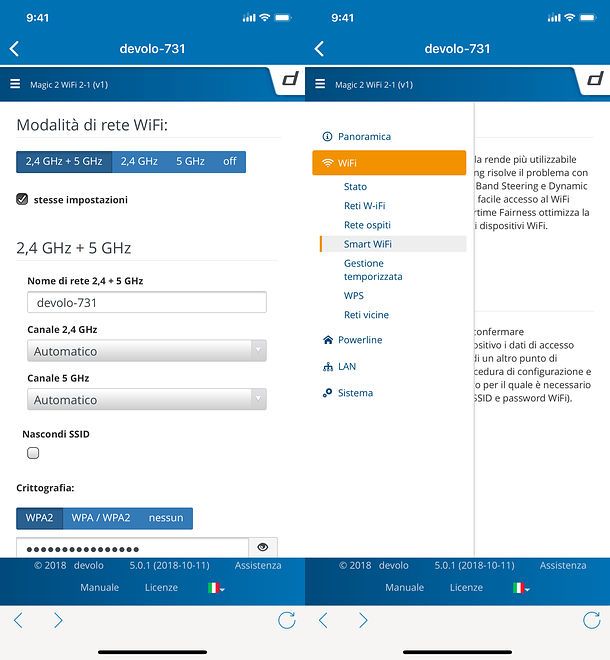Open the LAN menu section

pyautogui.click(x=347, y=367)
